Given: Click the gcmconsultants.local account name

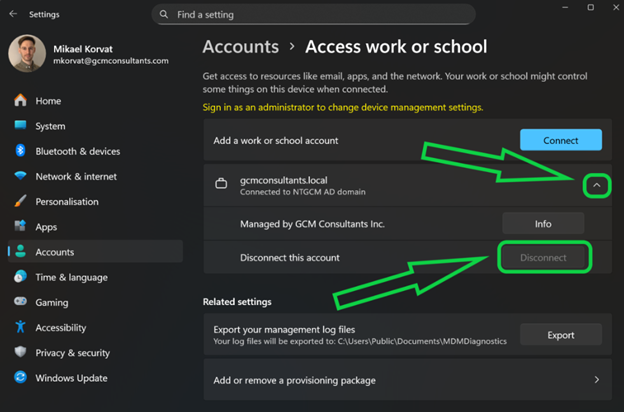Looking at the screenshot, I should click(284, 180).
